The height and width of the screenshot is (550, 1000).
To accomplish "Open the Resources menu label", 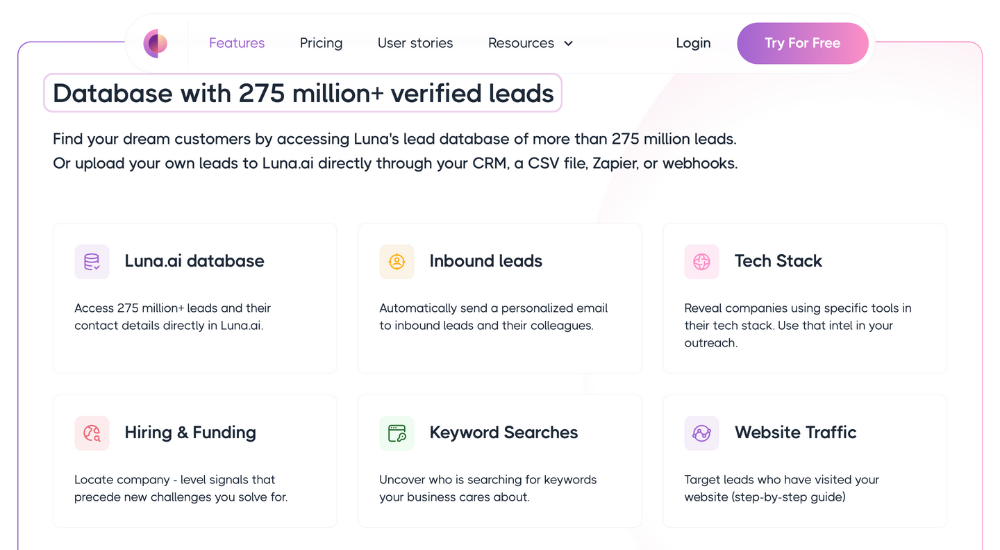I will [521, 43].
